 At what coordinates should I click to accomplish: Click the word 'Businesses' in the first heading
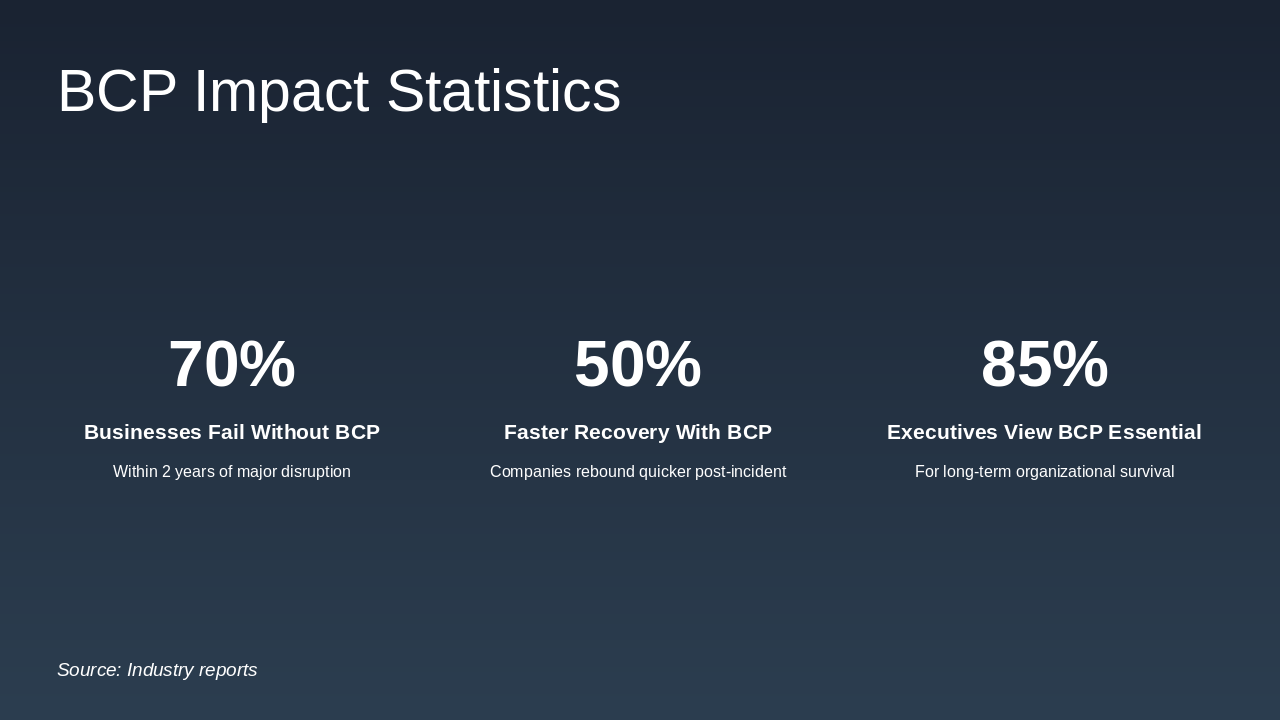[143, 432]
